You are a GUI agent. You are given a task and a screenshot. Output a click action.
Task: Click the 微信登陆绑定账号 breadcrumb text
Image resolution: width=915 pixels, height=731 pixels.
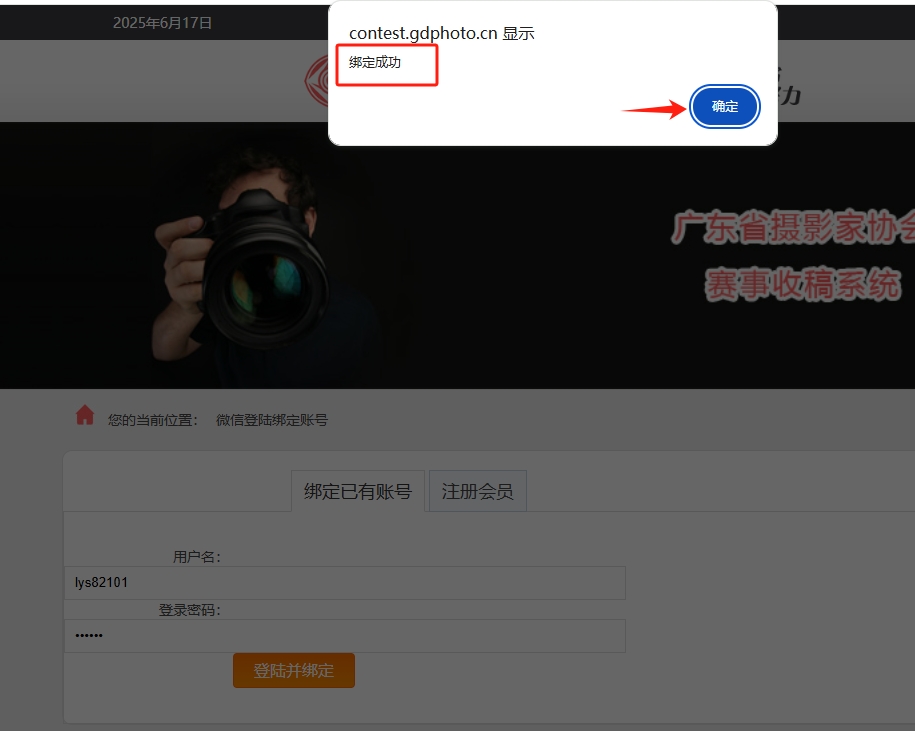pos(272,420)
